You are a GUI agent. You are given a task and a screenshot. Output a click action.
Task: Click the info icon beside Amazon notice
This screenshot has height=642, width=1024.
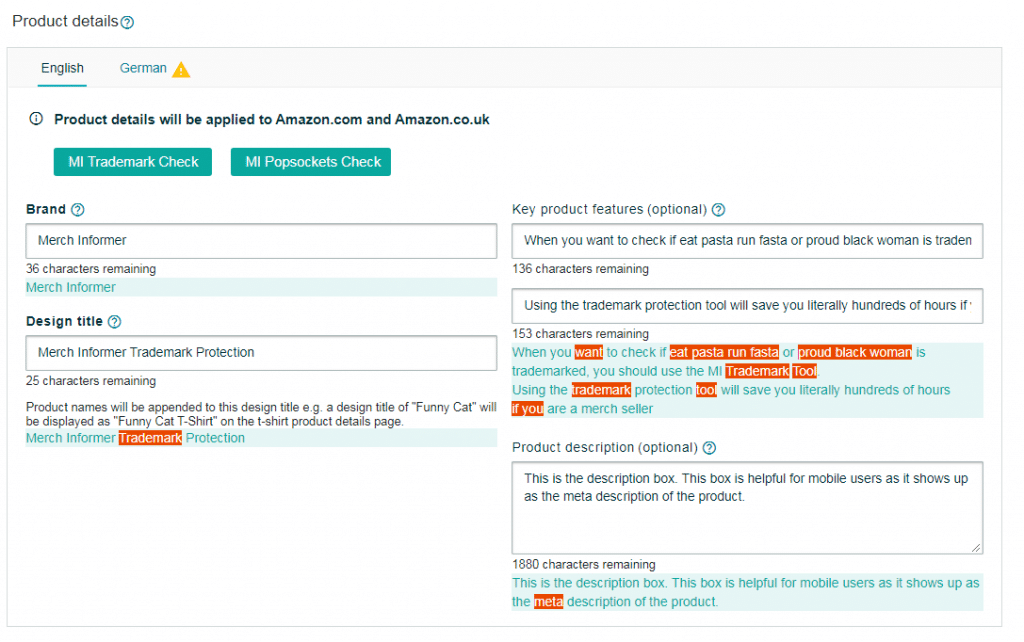(x=36, y=119)
